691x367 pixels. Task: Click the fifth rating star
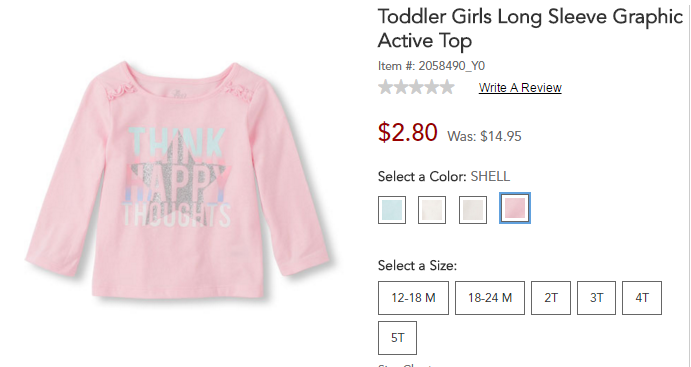point(447,87)
